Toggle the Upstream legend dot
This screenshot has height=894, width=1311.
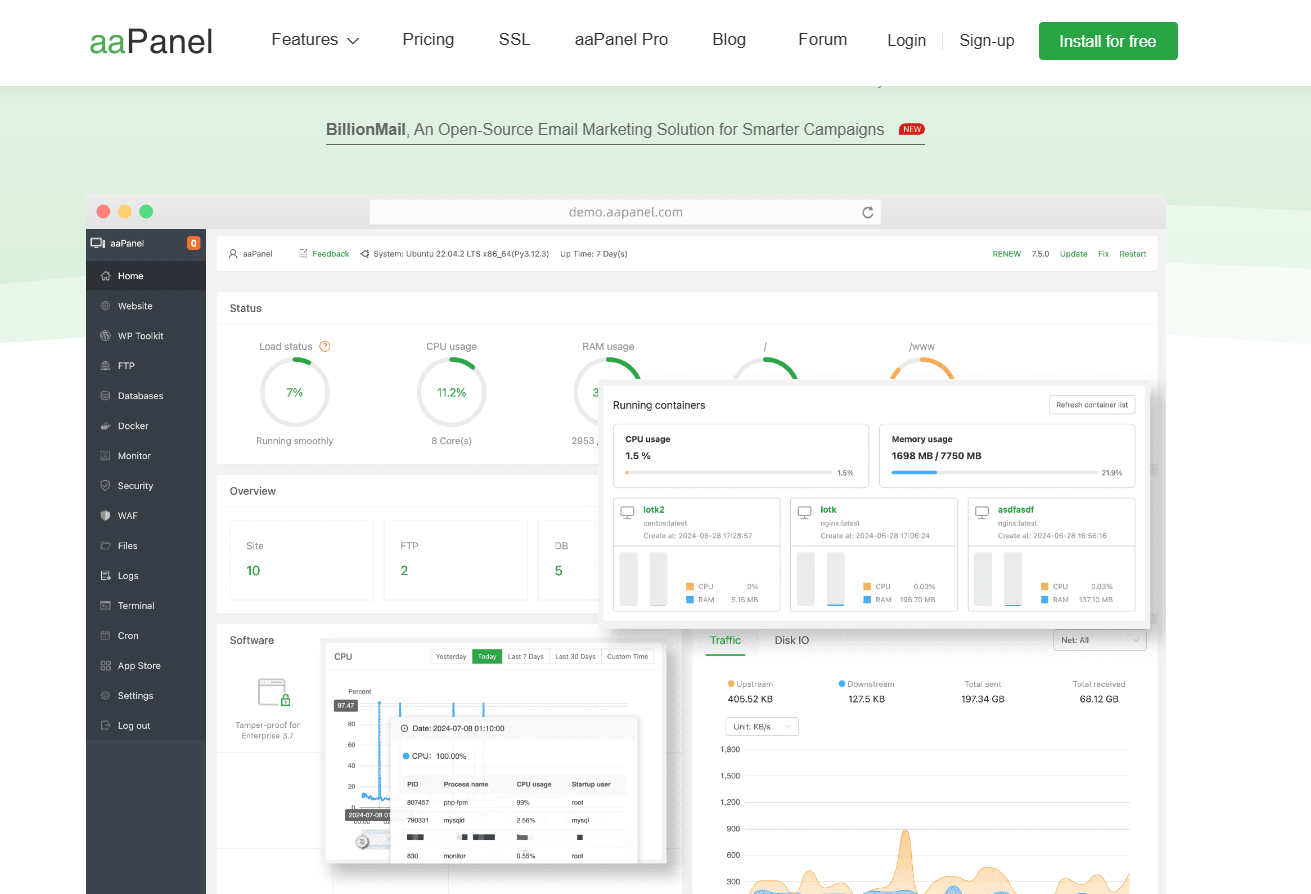[x=731, y=684]
